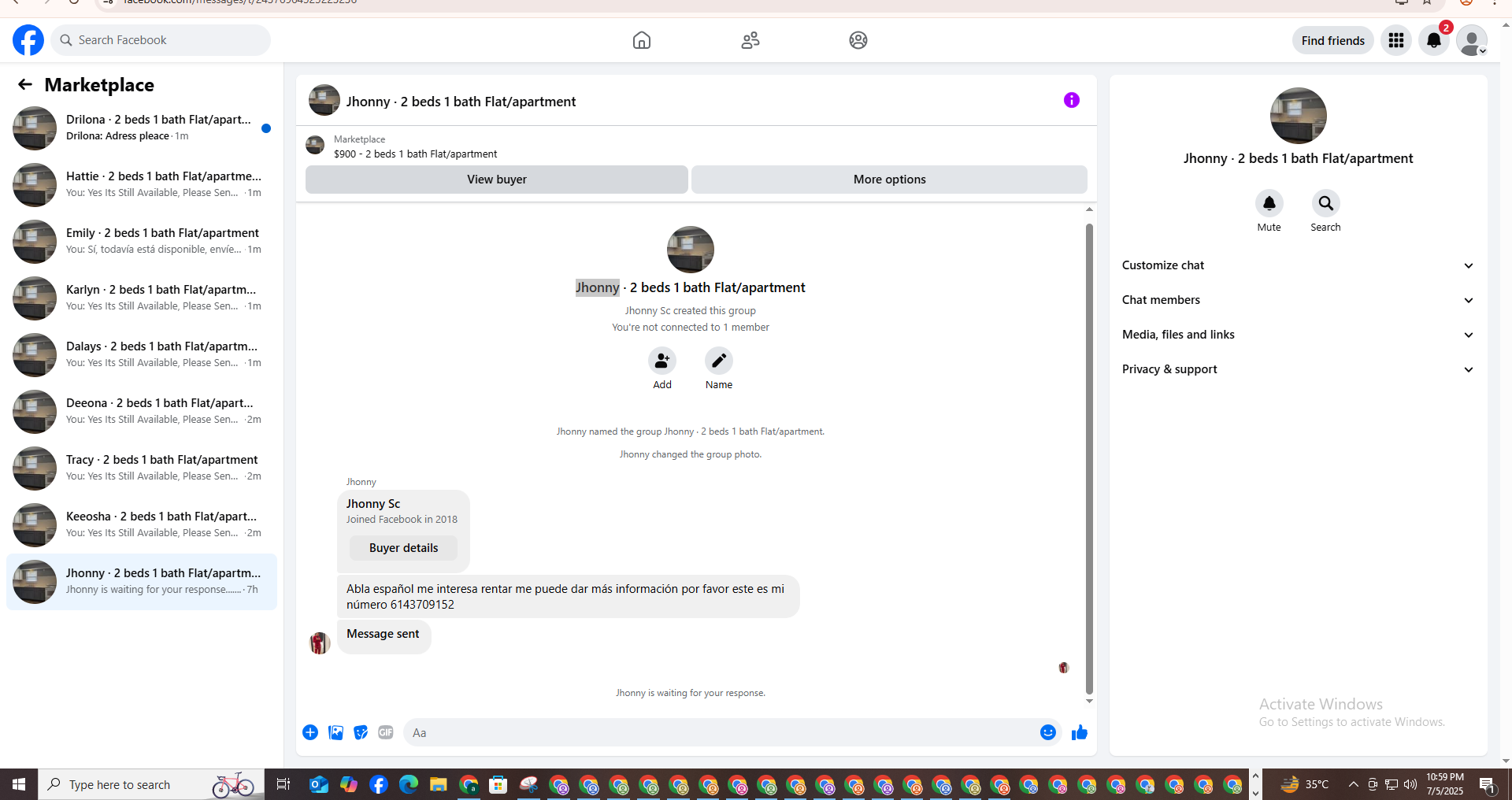This screenshot has height=800, width=1512.
Task: Click View buyer button
Action: [x=497, y=180]
